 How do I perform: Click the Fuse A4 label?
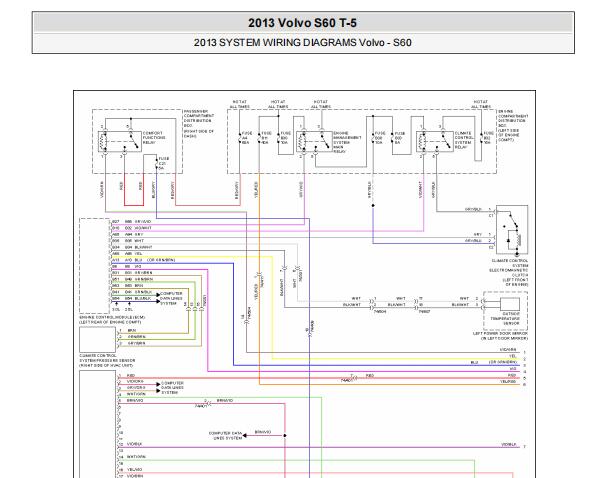click(x=245, y=138)
